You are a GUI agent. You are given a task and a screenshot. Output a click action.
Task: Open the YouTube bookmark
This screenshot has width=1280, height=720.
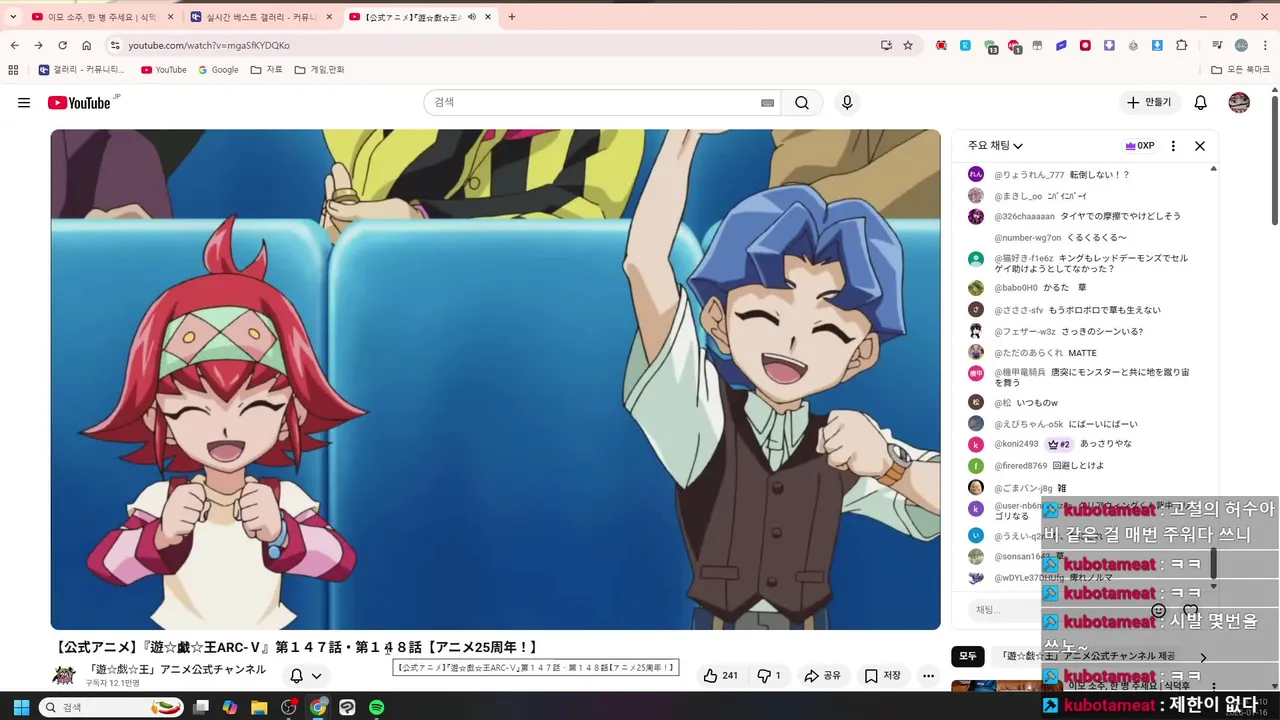[x=164, y=70]
